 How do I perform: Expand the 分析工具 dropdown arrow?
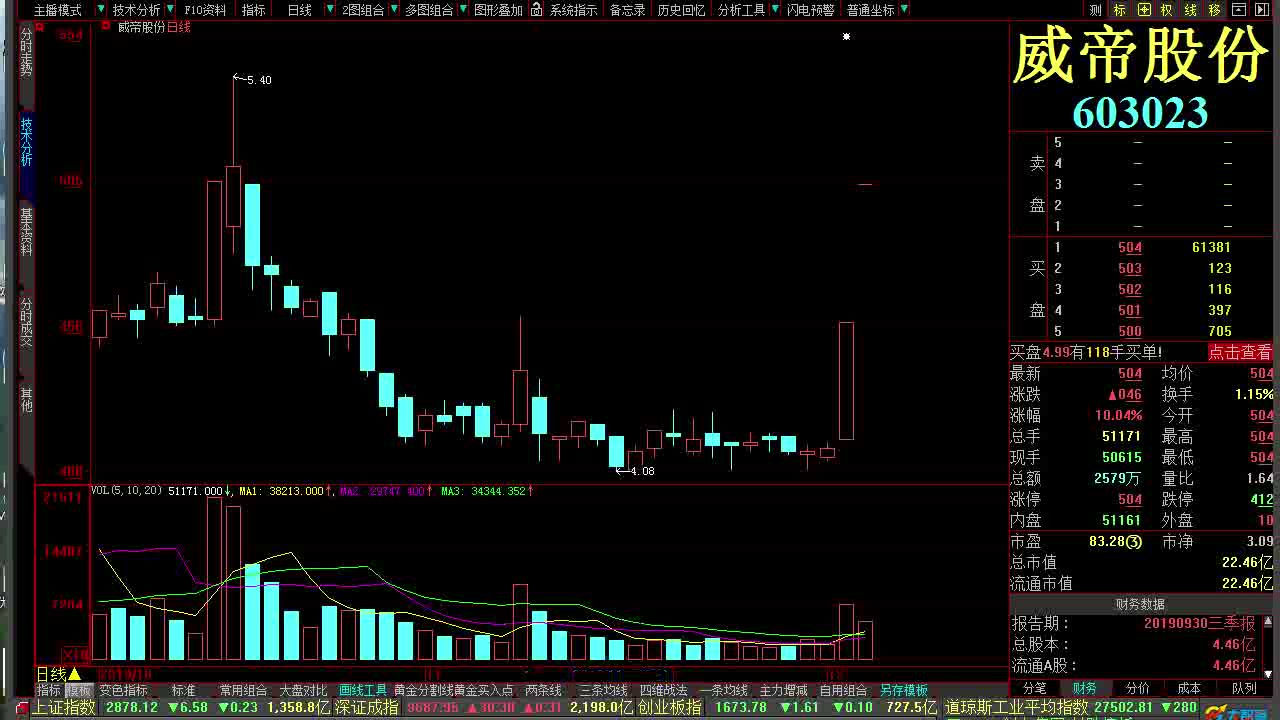tap(774, 9)
